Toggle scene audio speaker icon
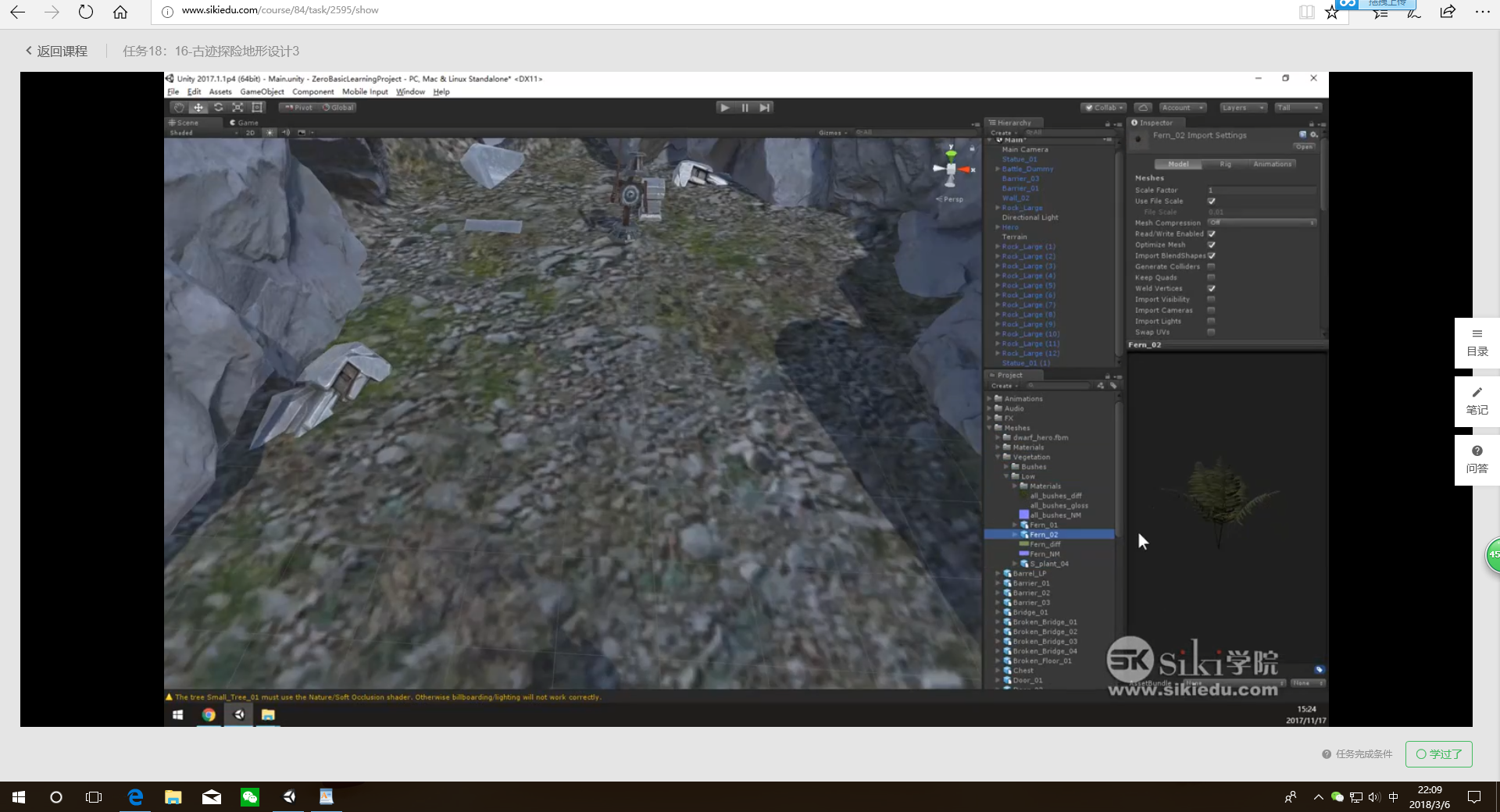The height and width of the screenshot is (812, 1500). 285,133
